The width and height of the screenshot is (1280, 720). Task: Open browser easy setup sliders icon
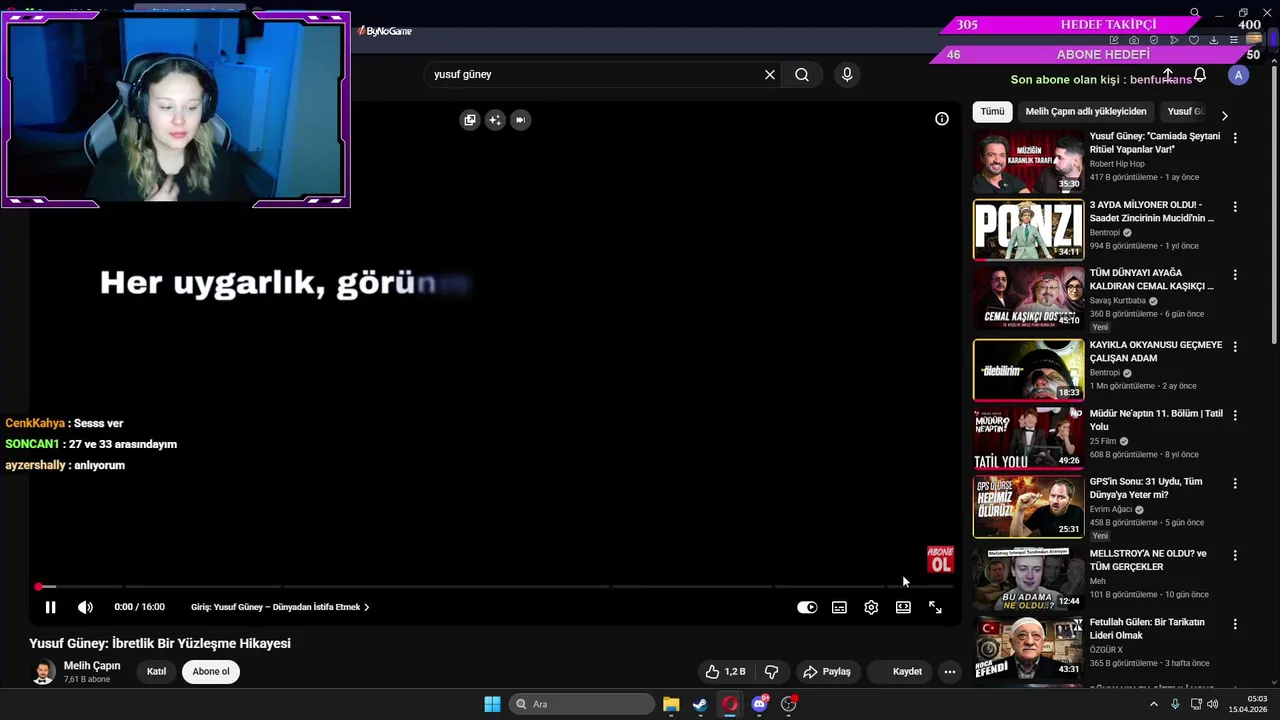pyautogui.click(x=1234, y=40)
